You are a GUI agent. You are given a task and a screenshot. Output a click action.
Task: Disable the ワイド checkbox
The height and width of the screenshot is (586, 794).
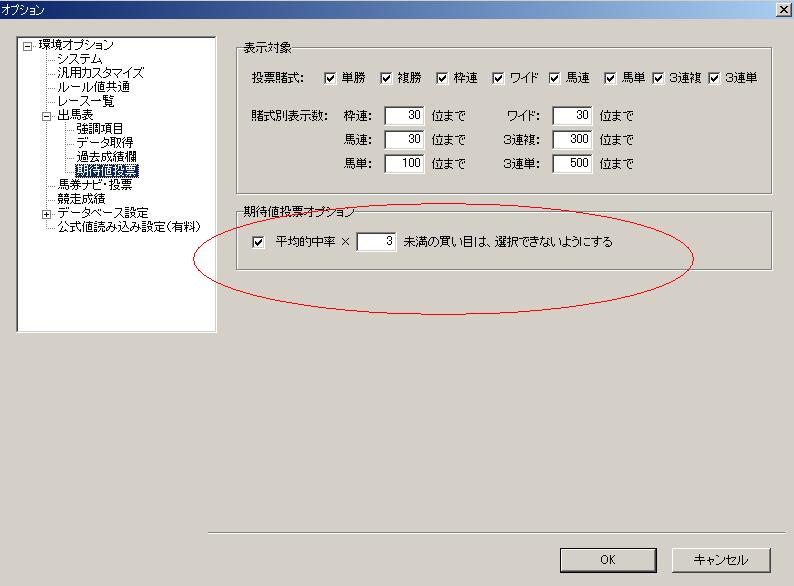click(x=498, y=78)
